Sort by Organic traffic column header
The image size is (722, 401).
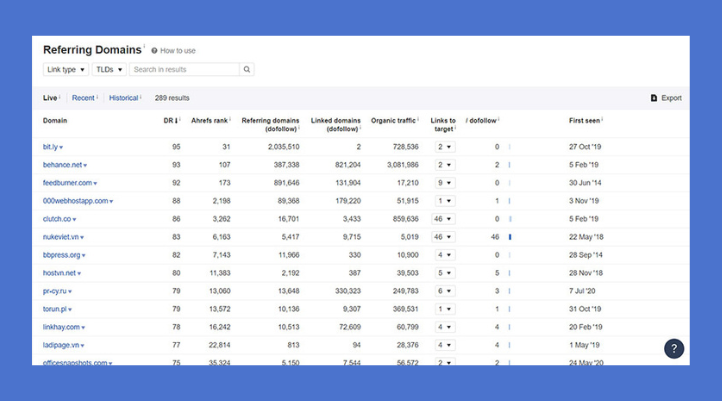click(393, 121)
